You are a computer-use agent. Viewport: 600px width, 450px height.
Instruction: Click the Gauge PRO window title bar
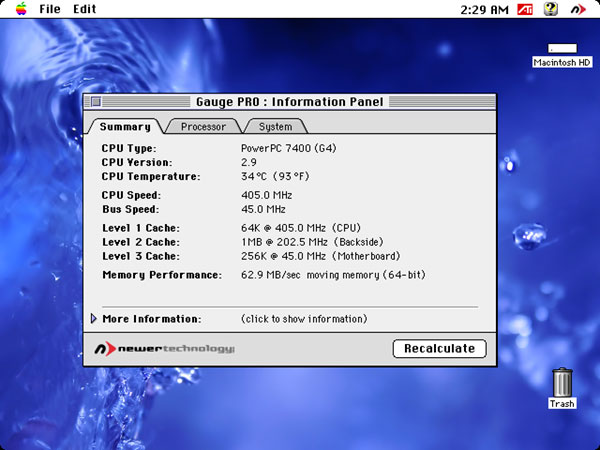point(289,101)
